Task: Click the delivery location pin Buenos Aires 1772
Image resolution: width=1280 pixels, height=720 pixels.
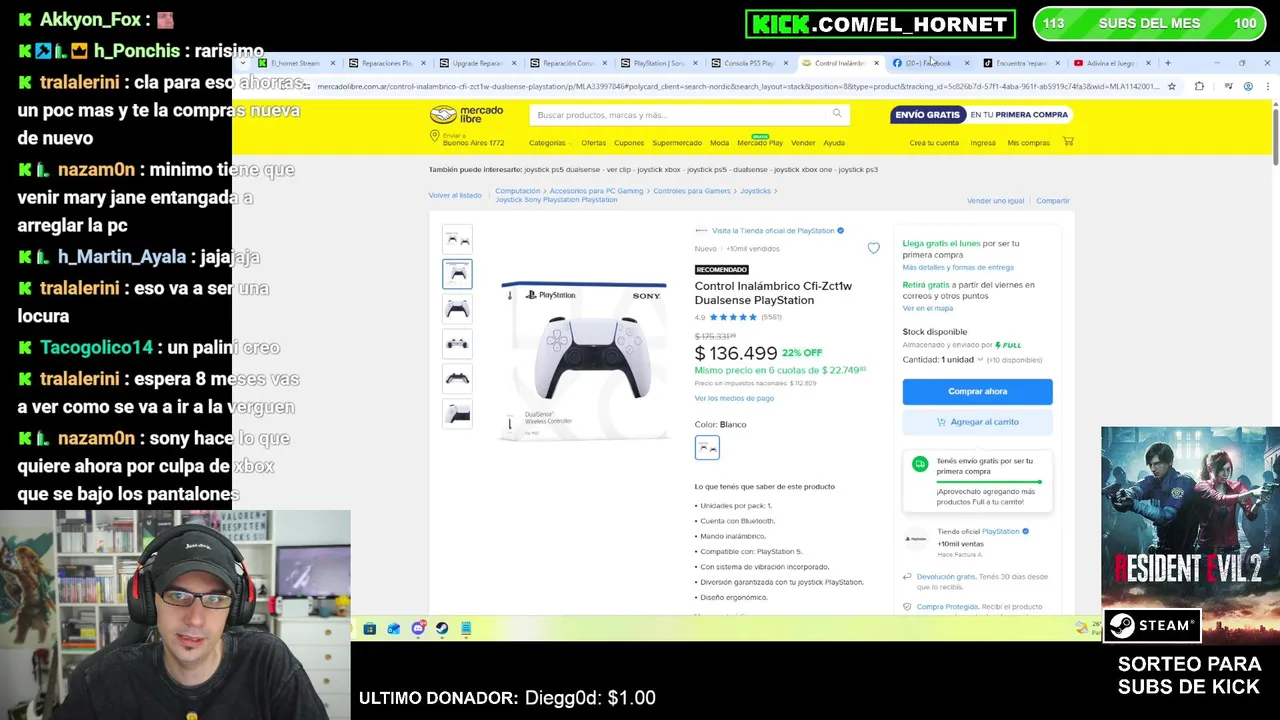Action: [468, 139]
